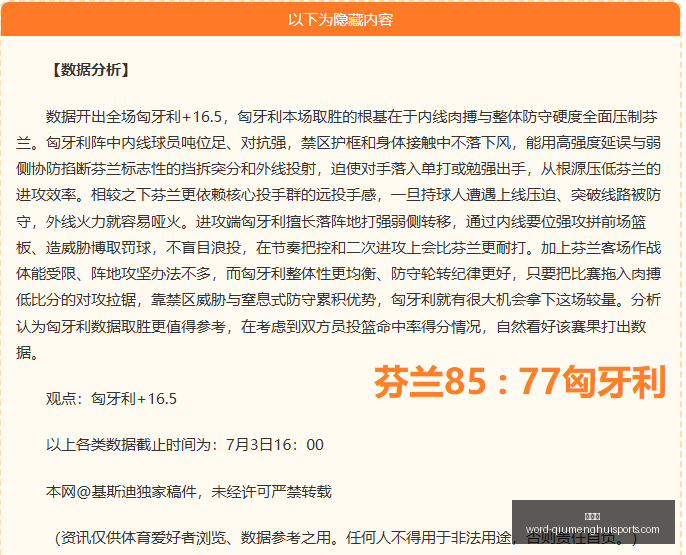
Task: Click the line starting '兰。匈牙利阵中内线球员'
Action: point(338,143)
